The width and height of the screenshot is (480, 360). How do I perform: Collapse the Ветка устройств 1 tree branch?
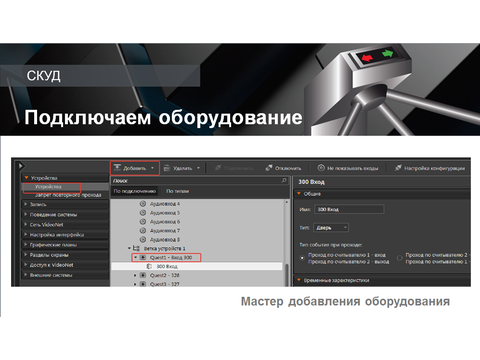click(x=129, y=248)
